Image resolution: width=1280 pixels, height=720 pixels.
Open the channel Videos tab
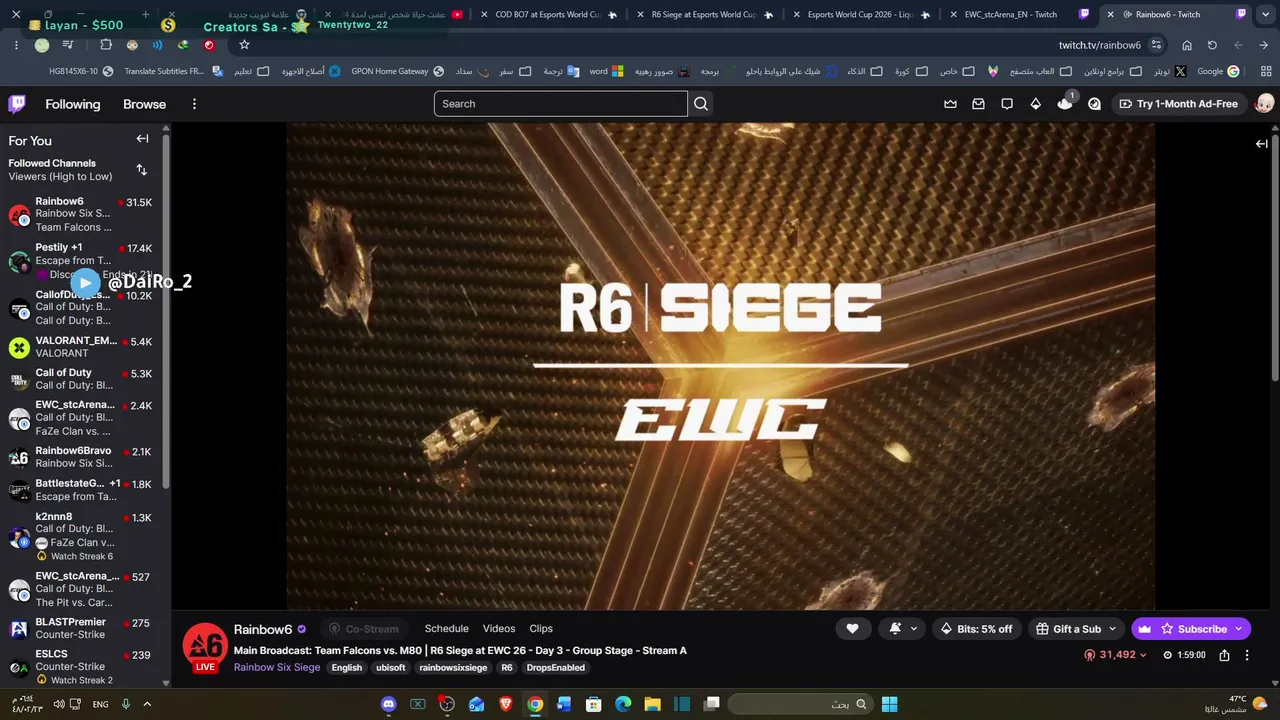point(499,629)
